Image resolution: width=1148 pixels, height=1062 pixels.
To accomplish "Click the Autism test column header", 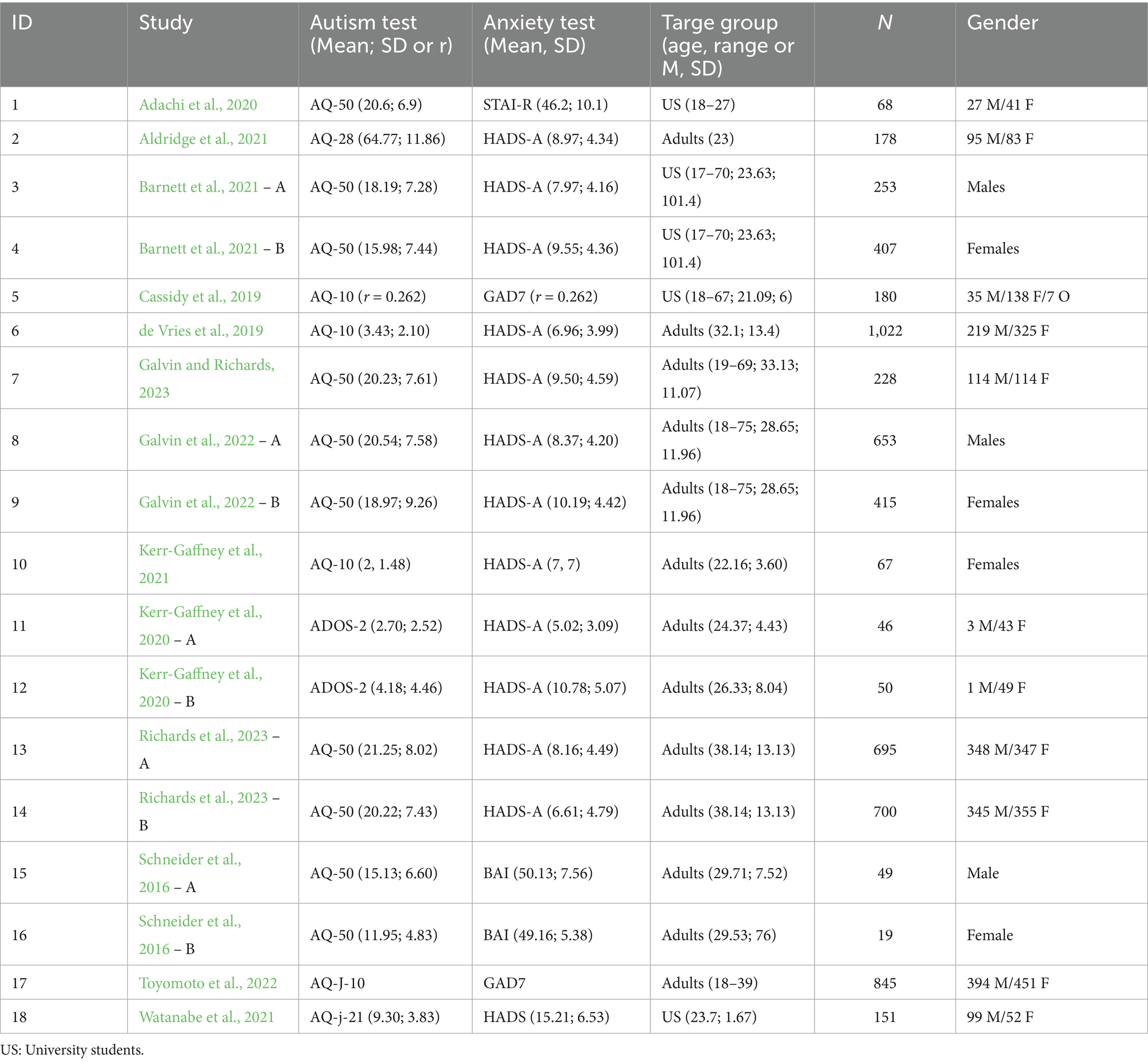I will coord(381,34).
